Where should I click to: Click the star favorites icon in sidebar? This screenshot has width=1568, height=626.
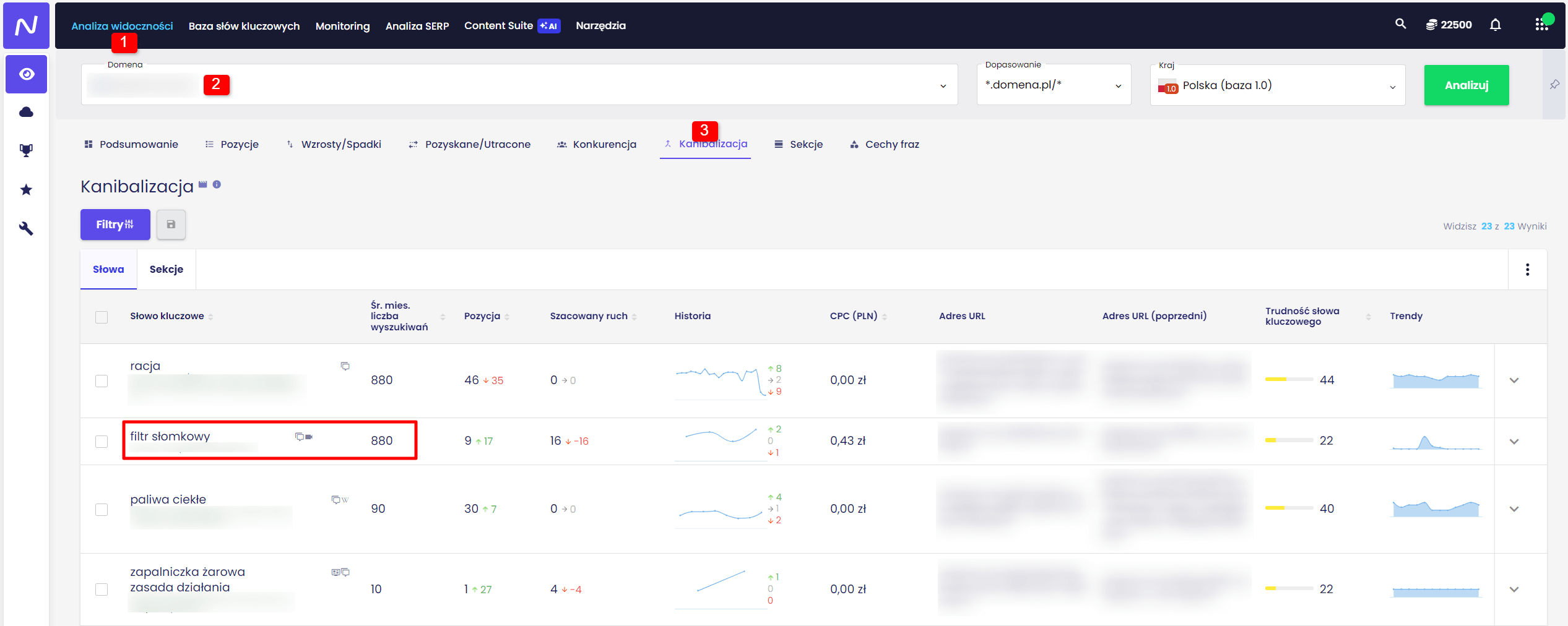pos(26,189)
